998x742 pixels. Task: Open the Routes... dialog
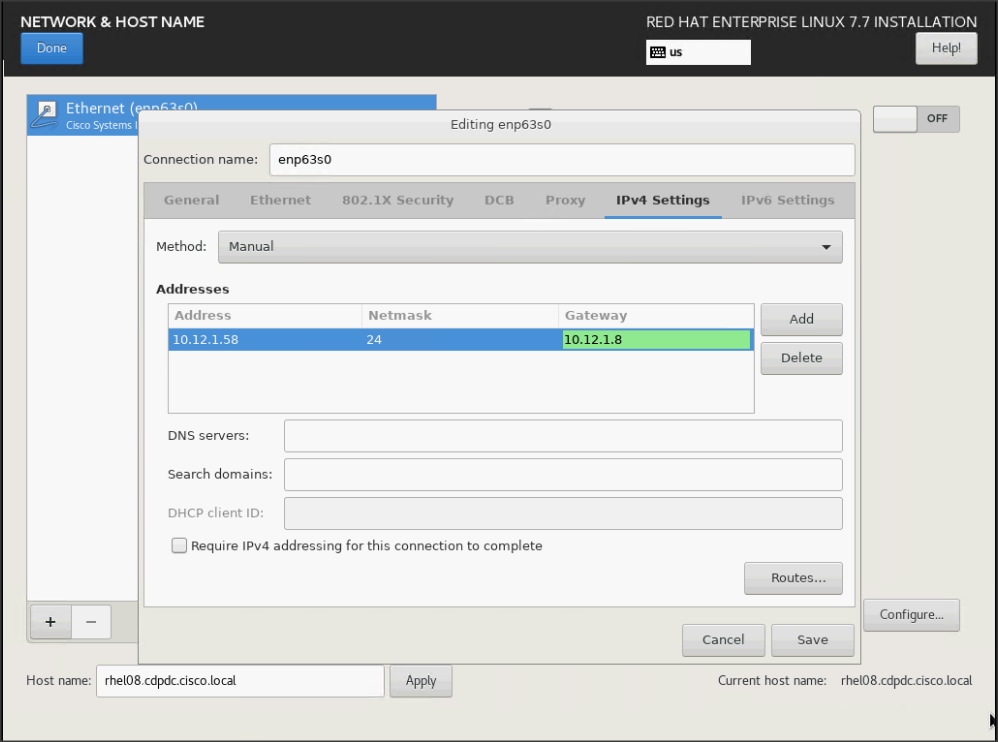coord(793,578)
